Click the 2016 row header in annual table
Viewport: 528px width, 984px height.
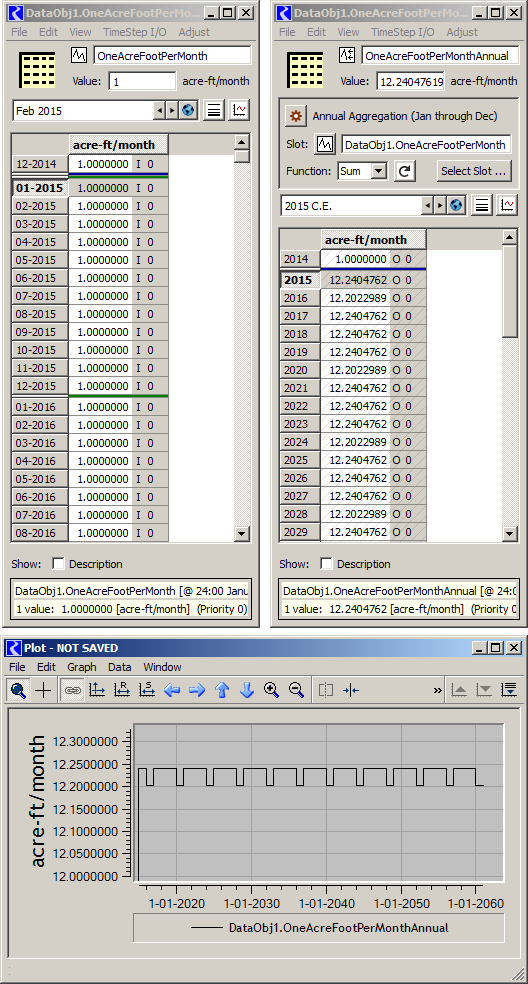(x=299, y=298)
